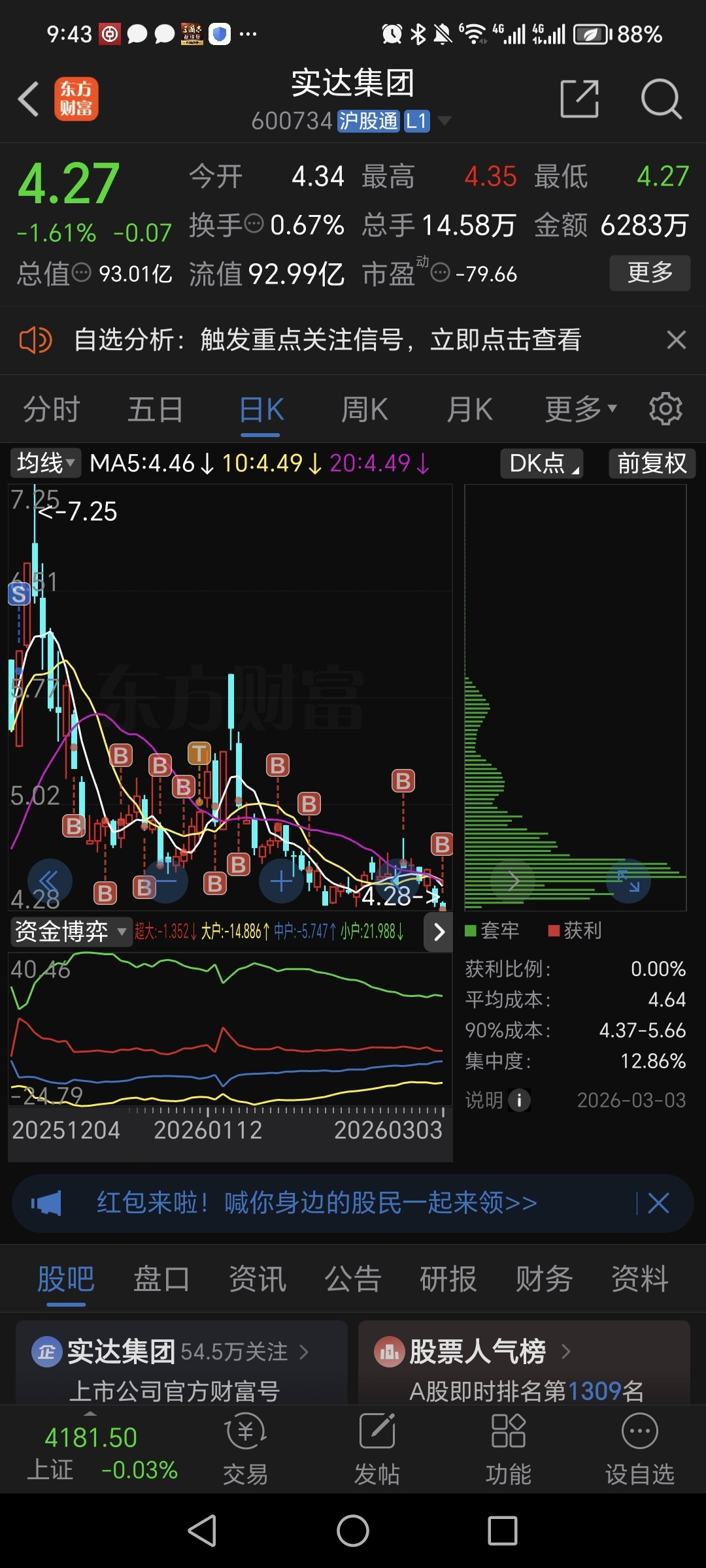Select the 日K tab
The height and width of the screenshot is (1568, 706).
261,410
